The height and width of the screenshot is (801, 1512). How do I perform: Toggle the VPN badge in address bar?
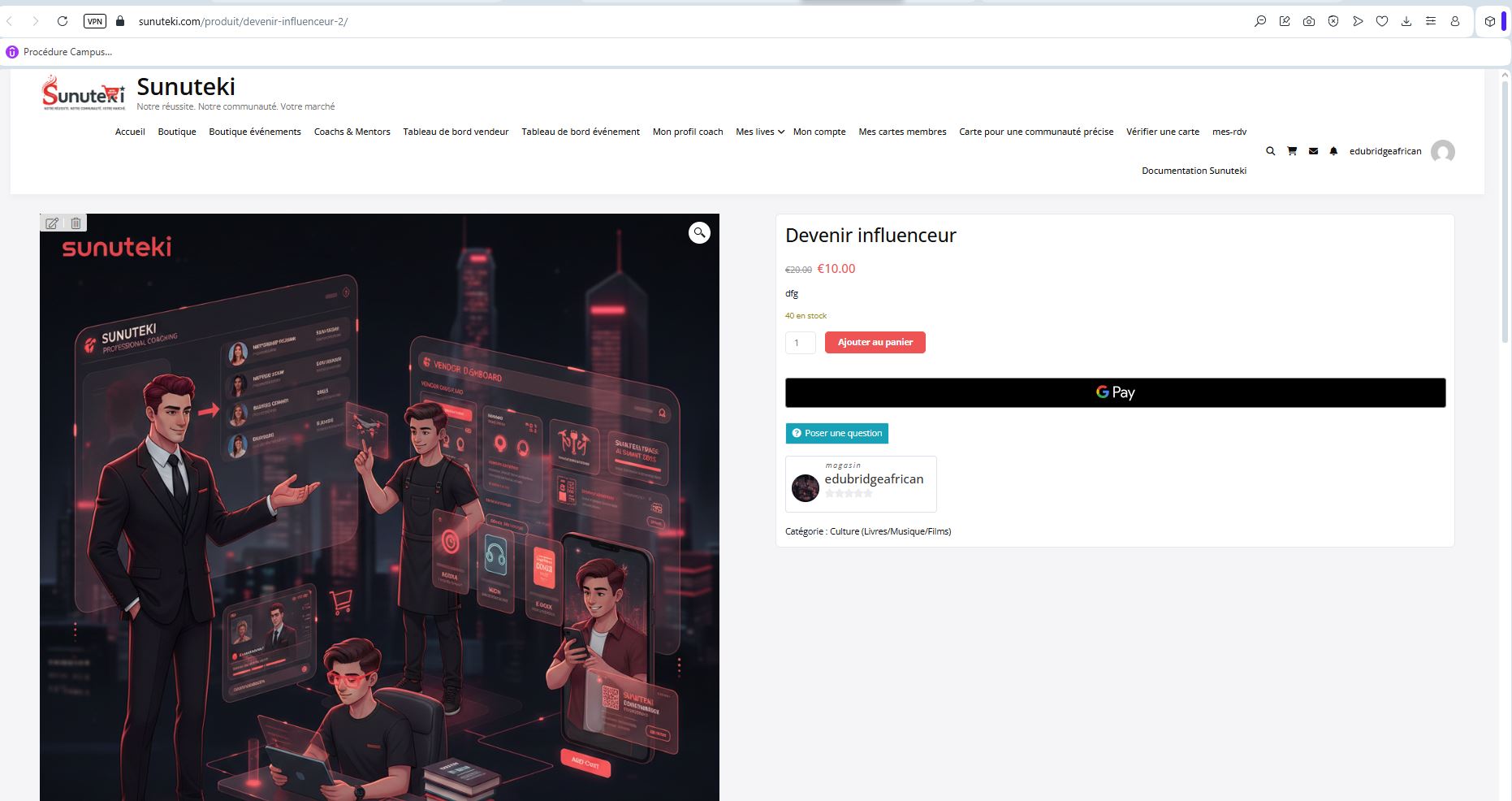pos(95,21)
